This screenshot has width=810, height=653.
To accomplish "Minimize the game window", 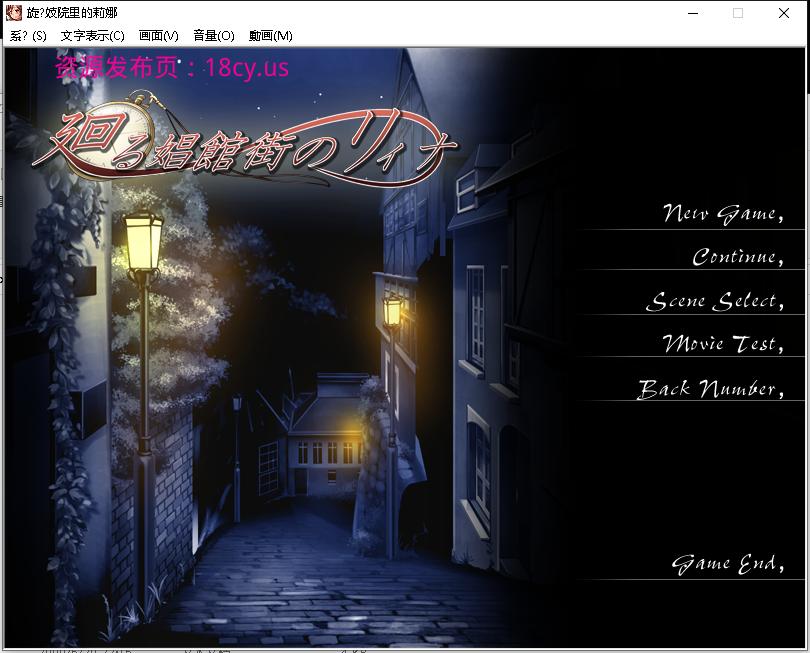I will coord(693,13).
